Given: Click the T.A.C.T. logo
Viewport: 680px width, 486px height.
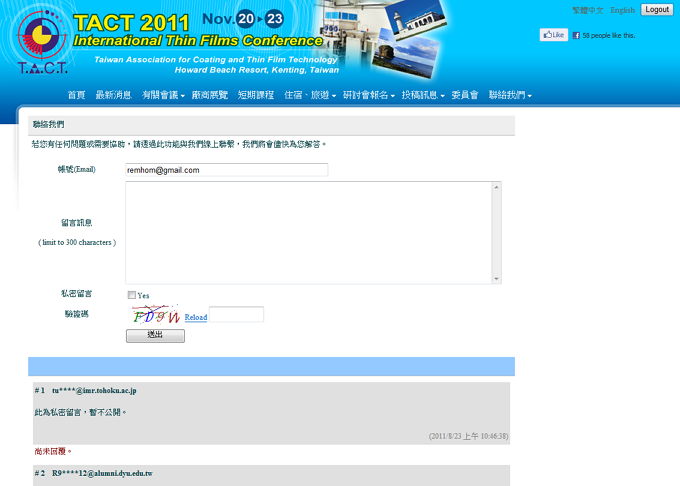Looking at the screenshot, I should coord(42,41).
